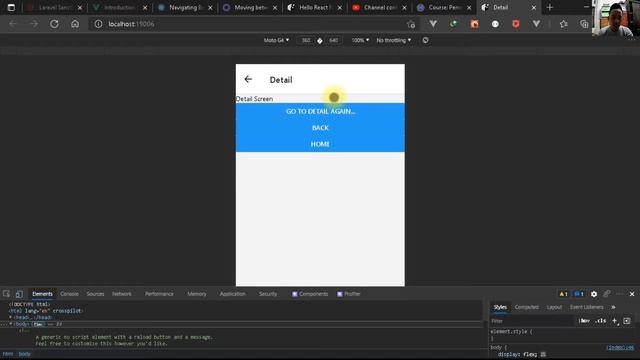Click the BACK button in app
The width and height of the screenshot is (640, 360).
point(320,128)
